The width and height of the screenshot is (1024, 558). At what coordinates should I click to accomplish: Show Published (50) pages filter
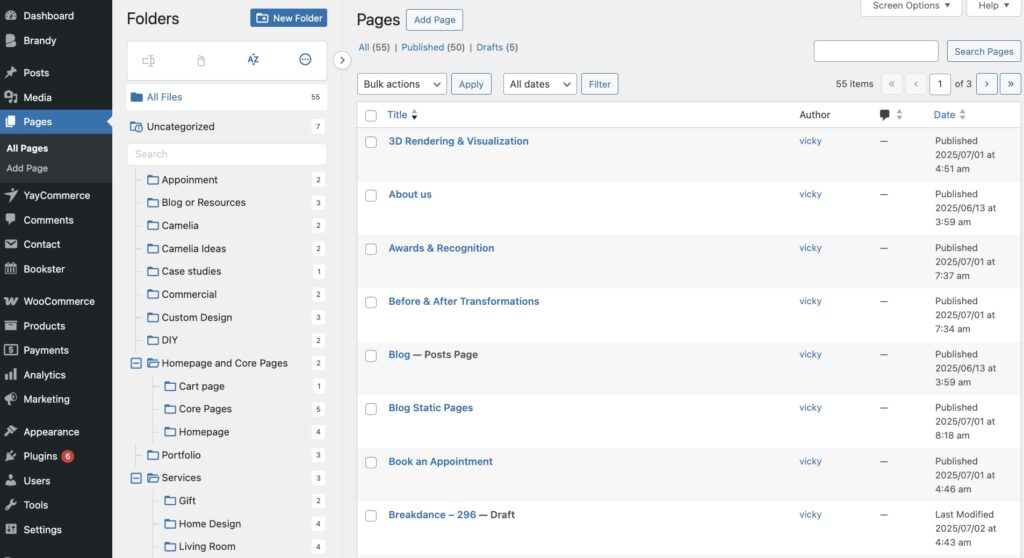(x=433, y=47)
